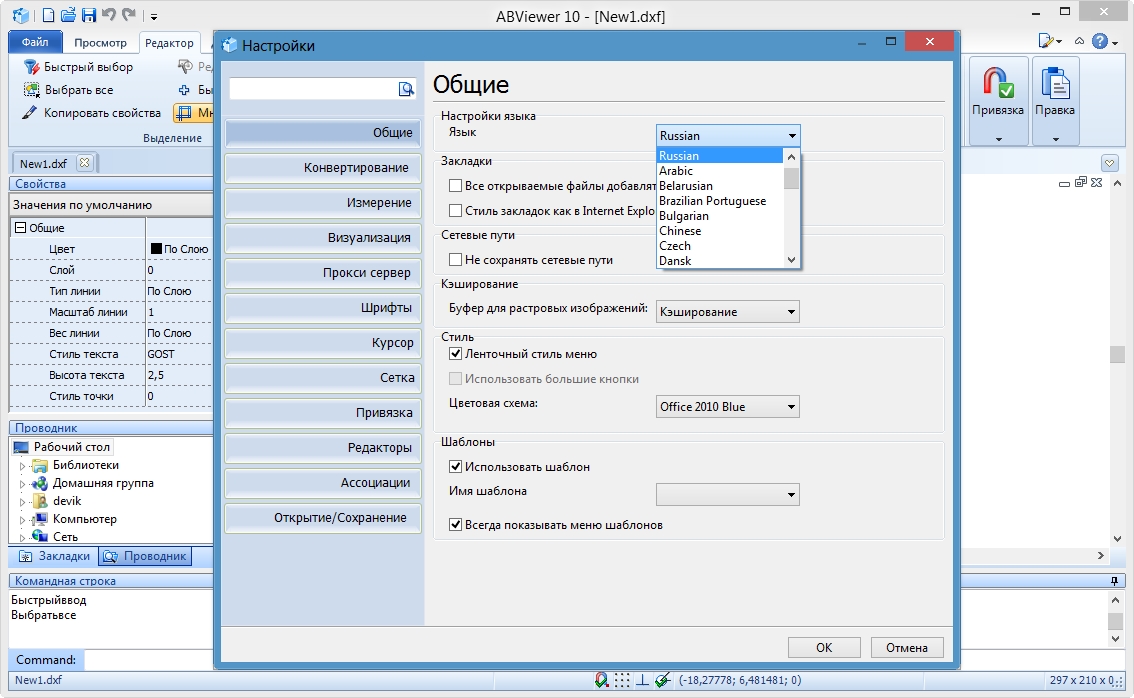Toggle the grid dots icon in status bar
The height and width of the screenshot is (698, 1134).
click(x=622, y=680)
